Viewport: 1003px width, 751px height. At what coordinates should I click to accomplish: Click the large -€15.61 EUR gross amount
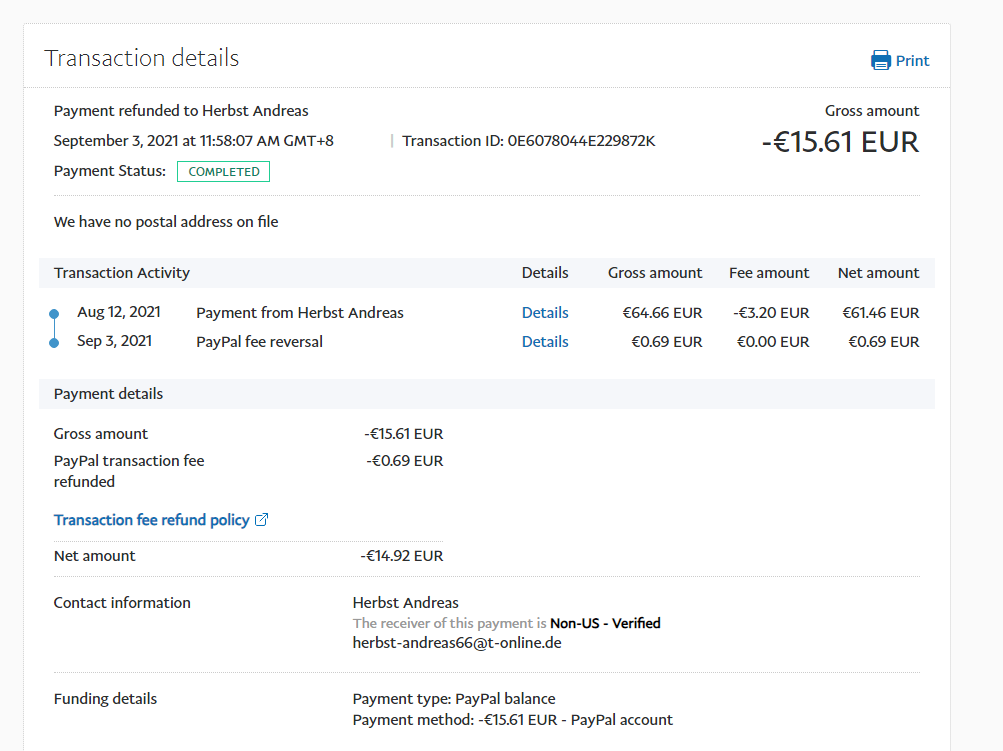coord(840,142)
